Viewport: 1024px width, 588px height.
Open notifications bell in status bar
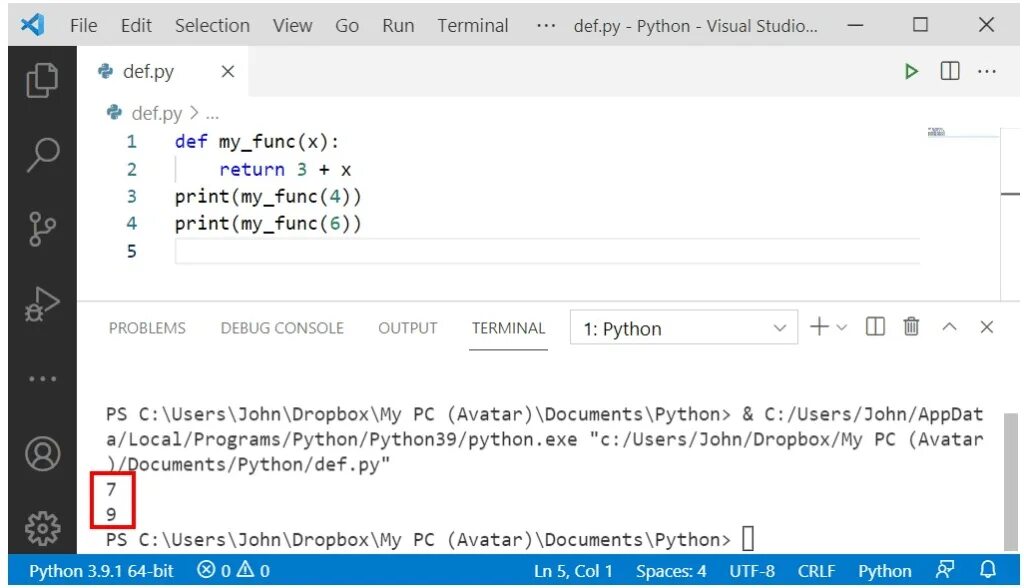[x=988, y=570]
